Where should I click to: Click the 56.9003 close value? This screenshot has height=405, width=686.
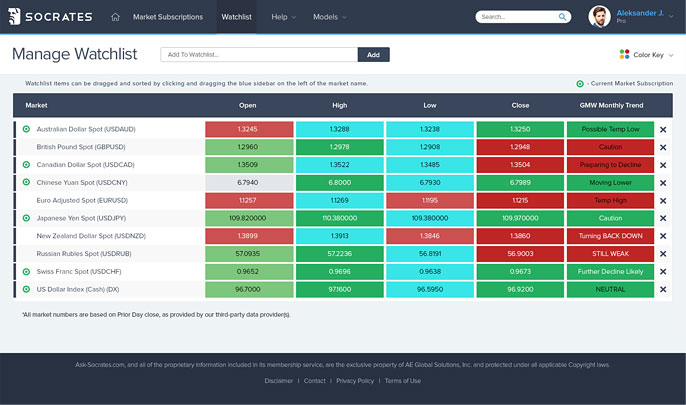(x=520, y=254)
